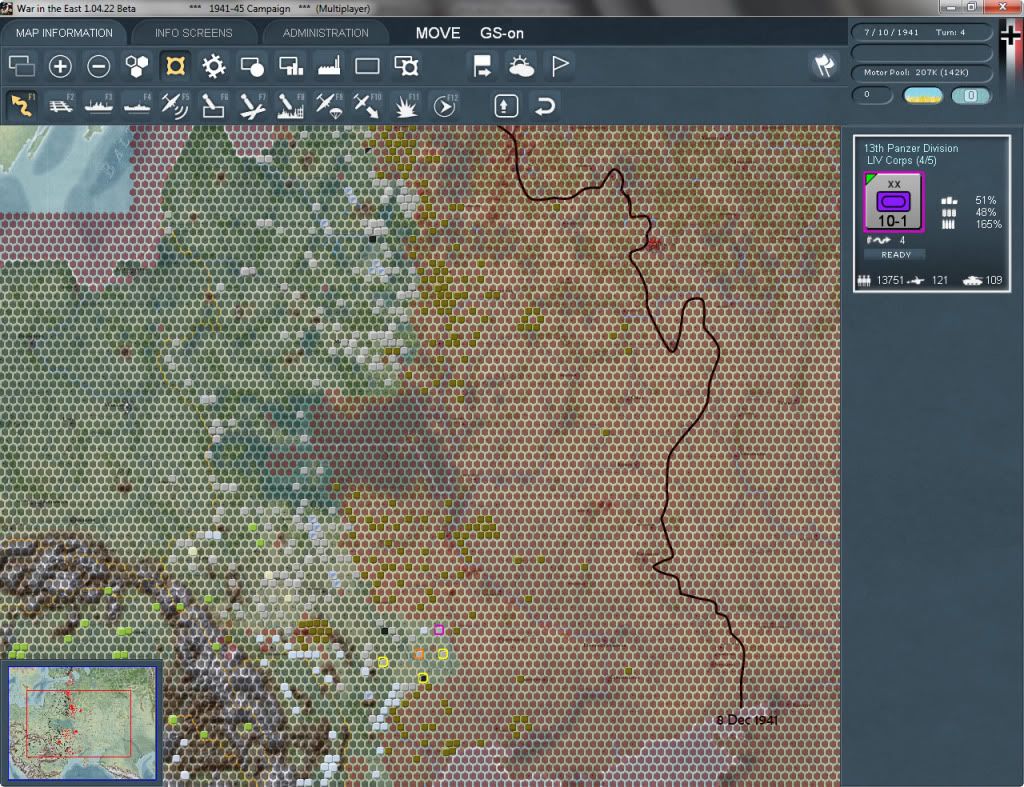
Task: Click the pennant flag icon
Action: click(560, 66)
